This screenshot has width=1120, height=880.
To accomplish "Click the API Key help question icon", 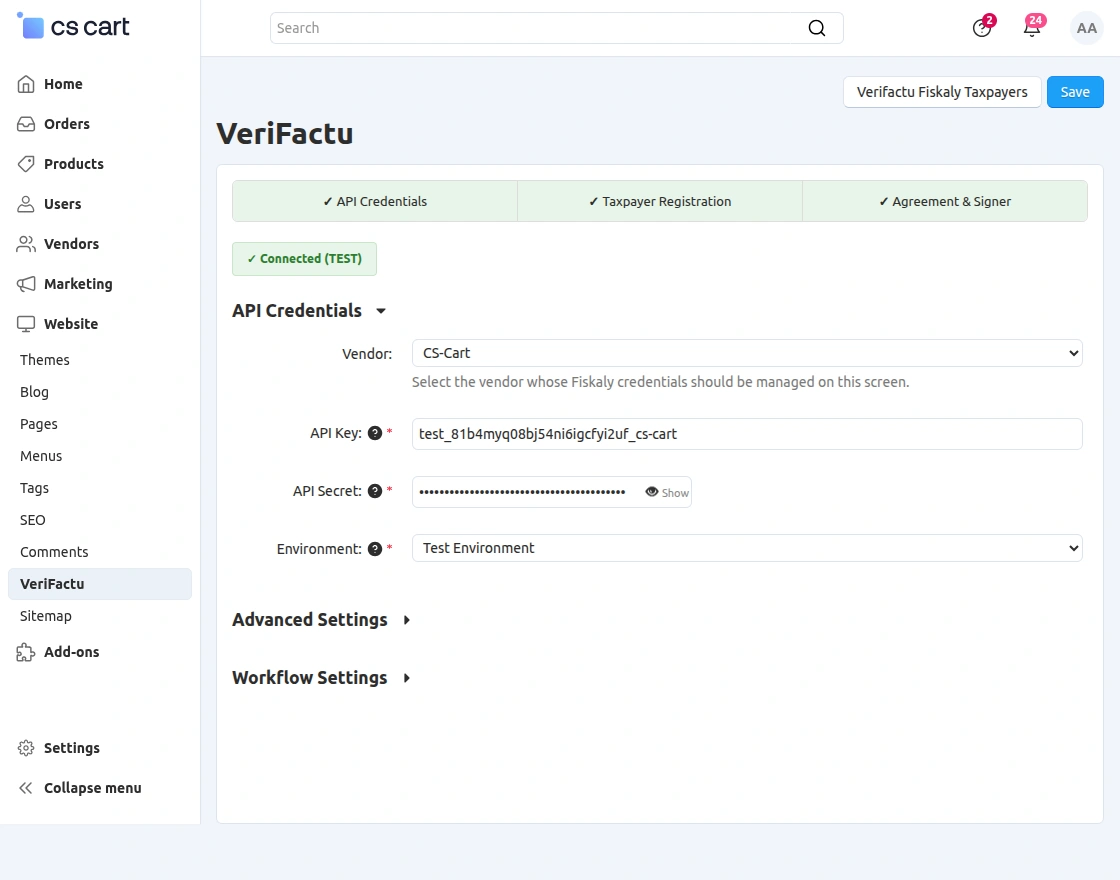I will (x=375, y=433).
